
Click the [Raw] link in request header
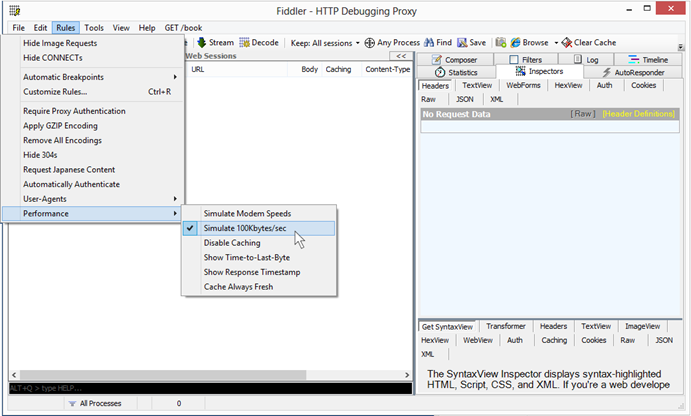pos(583,114)
